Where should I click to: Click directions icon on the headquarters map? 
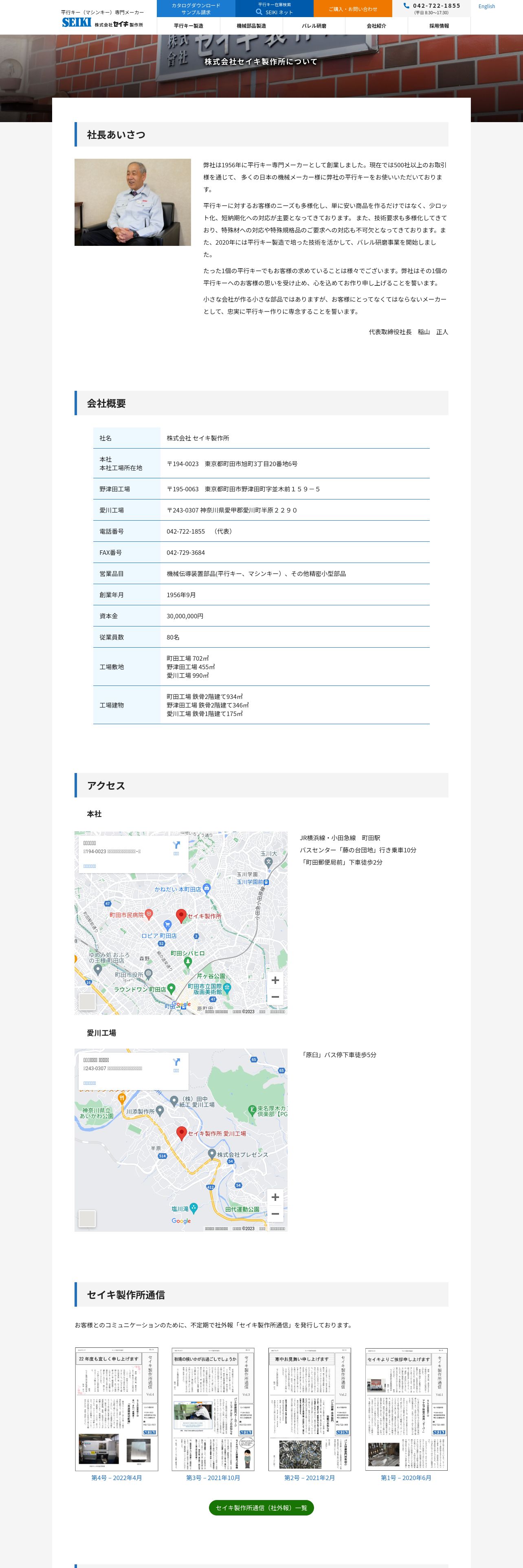coord(176,845)
